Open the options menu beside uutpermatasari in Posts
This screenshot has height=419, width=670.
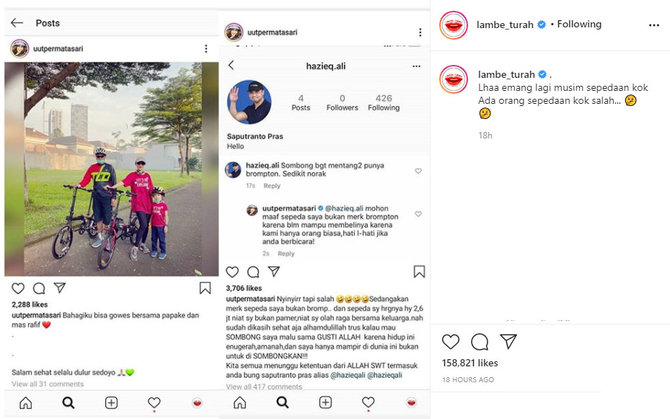[x=206, y=49]
